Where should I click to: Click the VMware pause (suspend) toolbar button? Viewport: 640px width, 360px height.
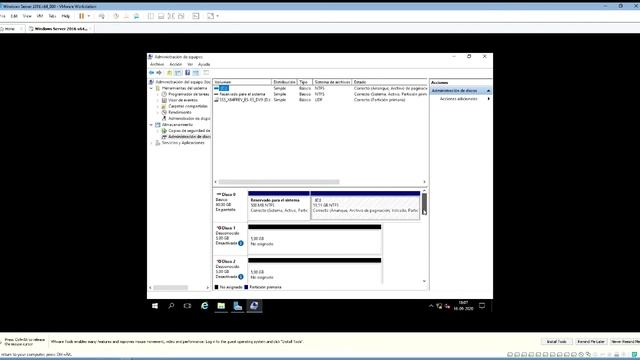(82, 16)
